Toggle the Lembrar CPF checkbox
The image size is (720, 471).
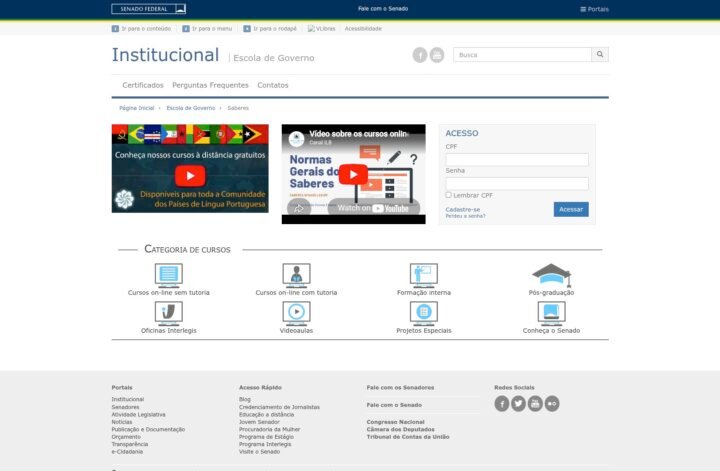coord(449,195)
